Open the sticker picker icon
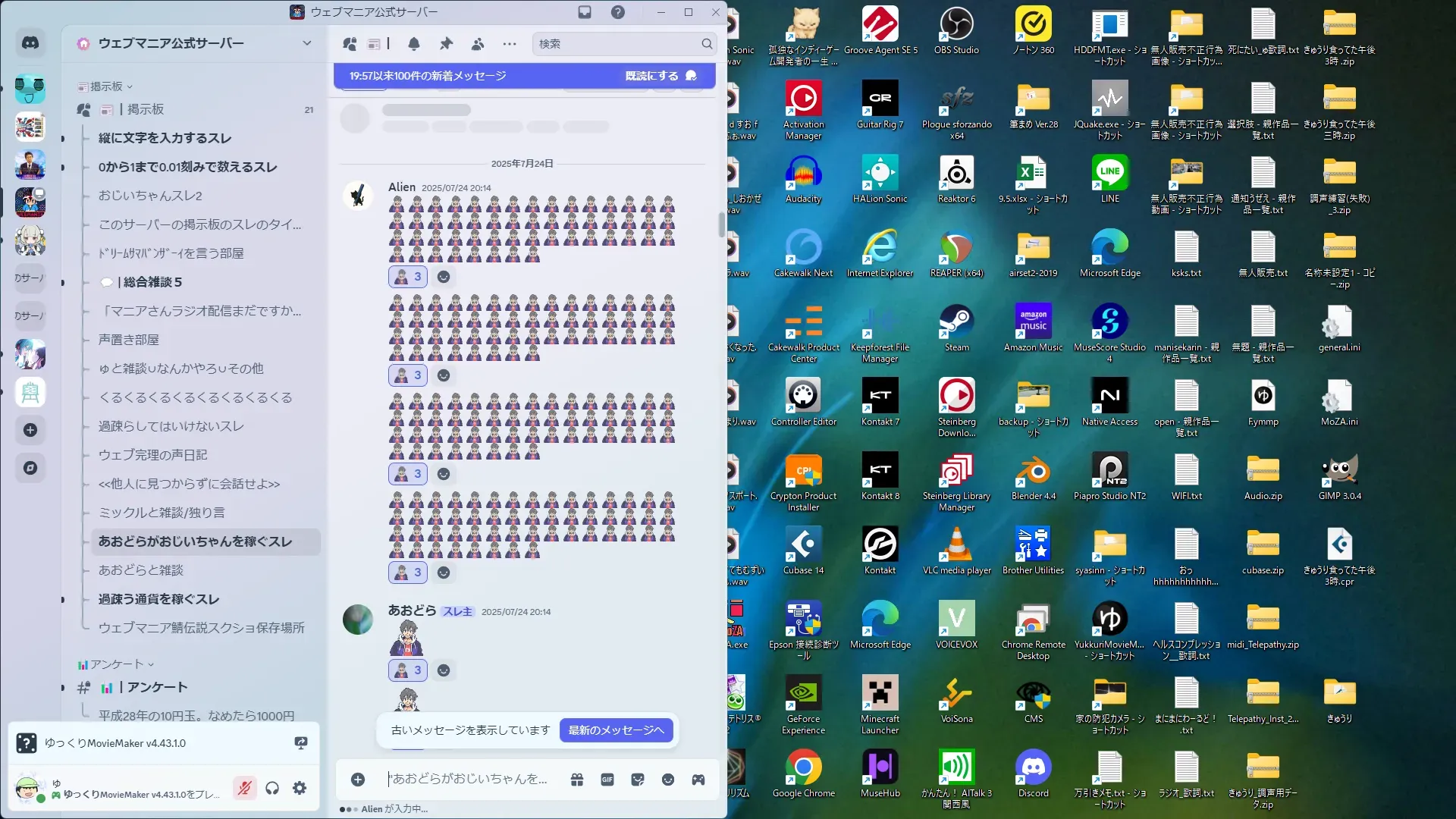 pos(638,780)
